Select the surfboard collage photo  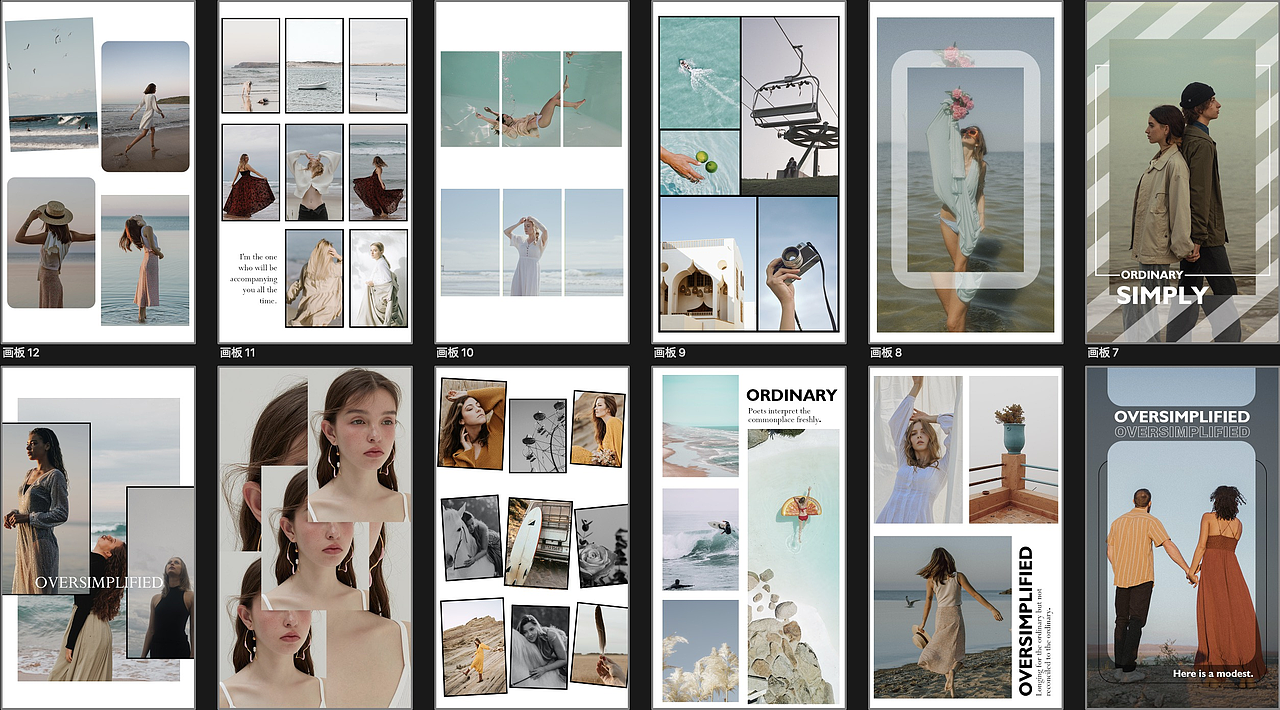[x=539, y=543]
